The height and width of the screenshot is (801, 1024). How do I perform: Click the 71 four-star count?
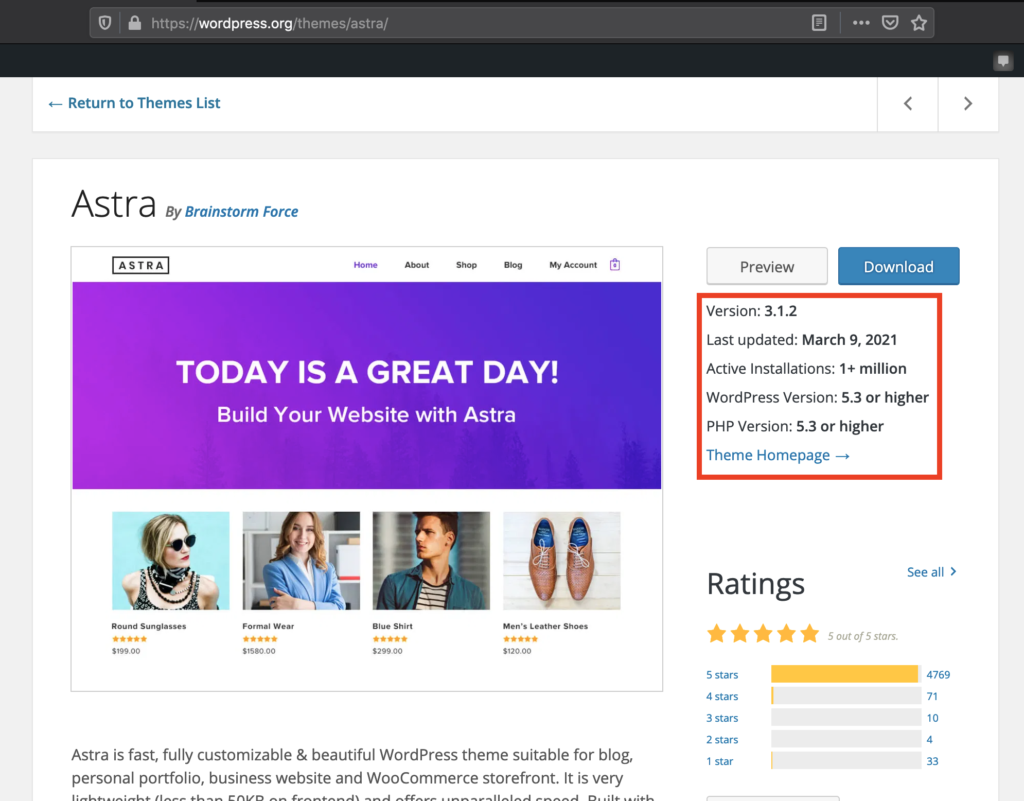[932, 696]
